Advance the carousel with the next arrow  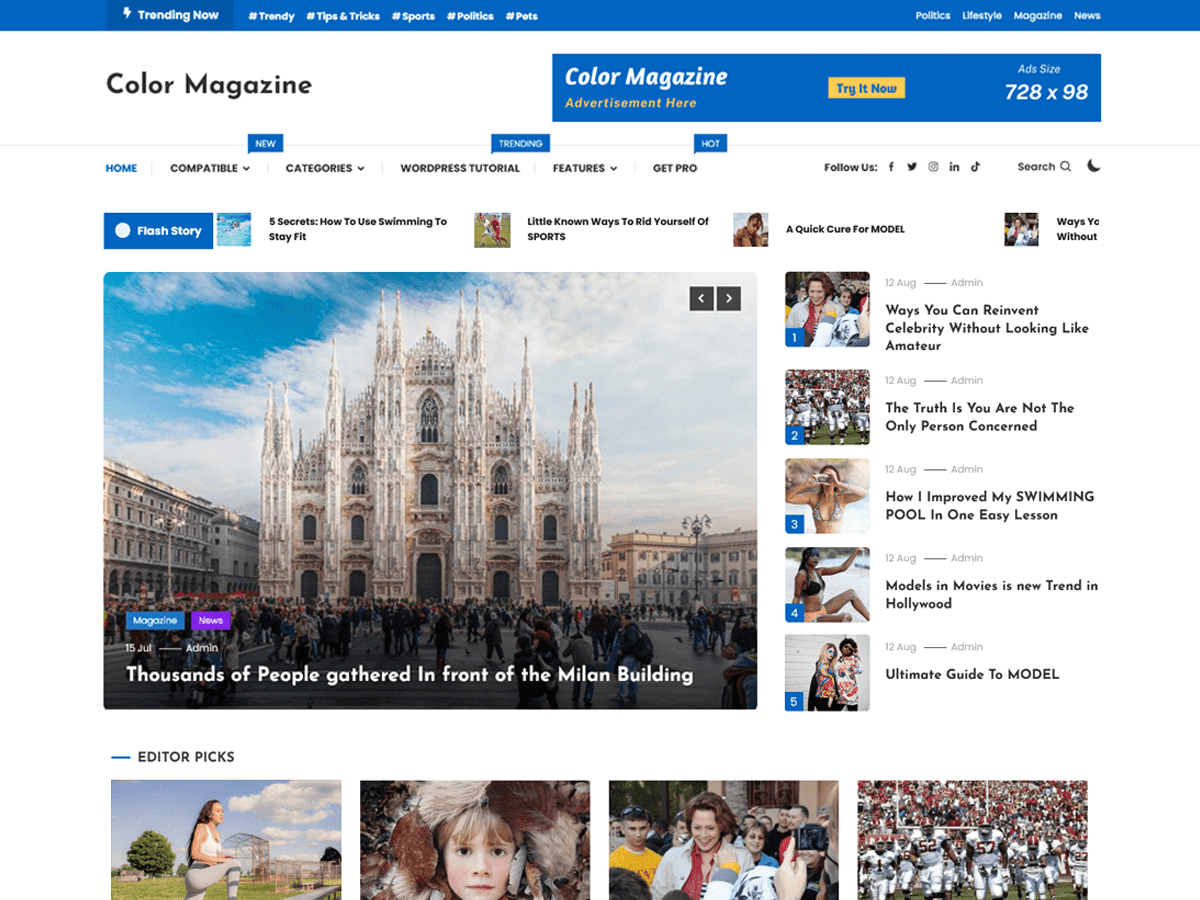729,298
